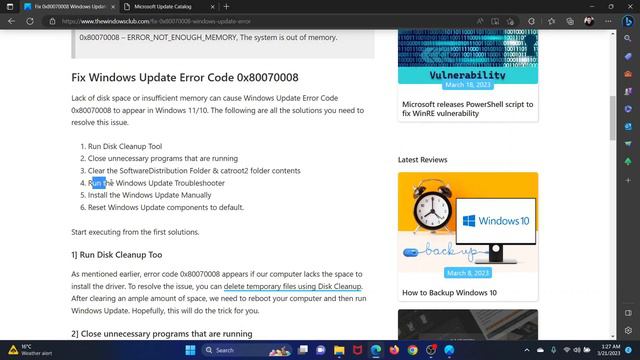
Task: Click 'Run the Windows Update Troubleshooter' list item
Action: coord(156,183)
